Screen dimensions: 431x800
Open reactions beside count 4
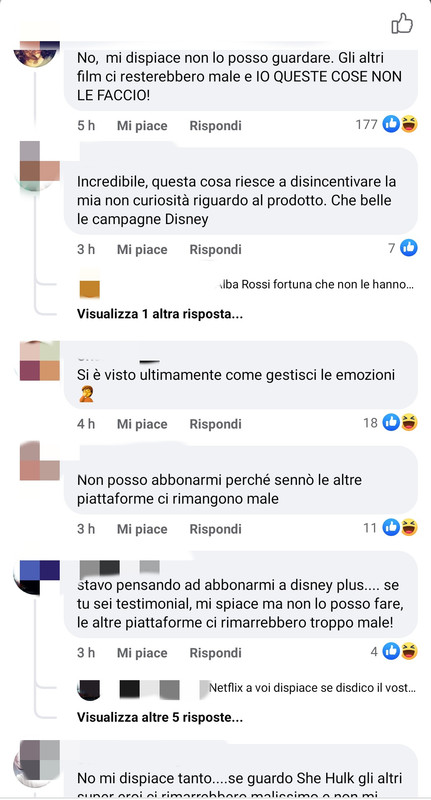(400, 652)
